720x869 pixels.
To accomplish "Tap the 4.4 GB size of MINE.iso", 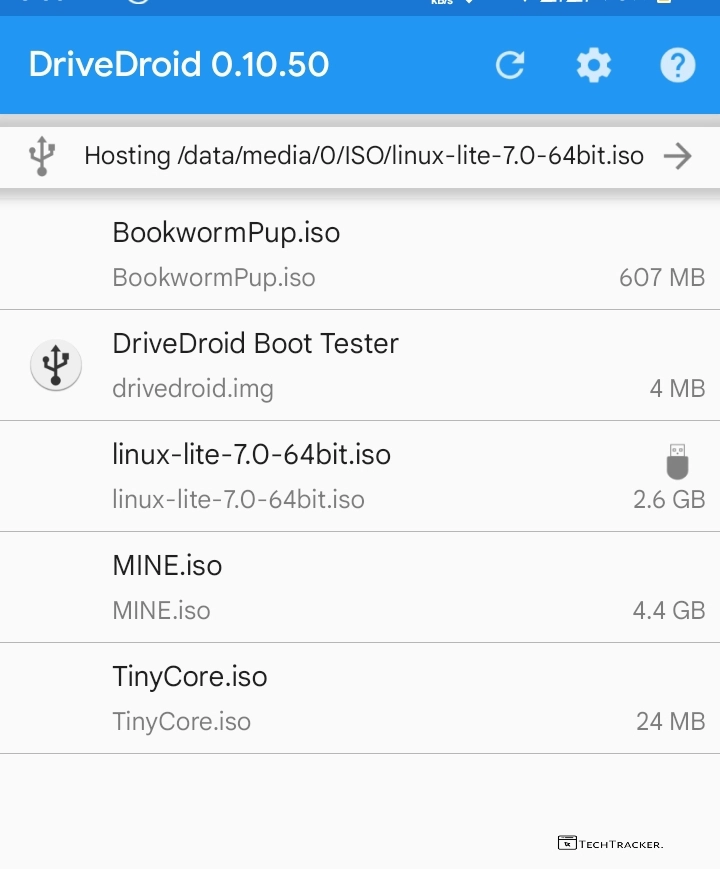I will click(x=668, y=610).
